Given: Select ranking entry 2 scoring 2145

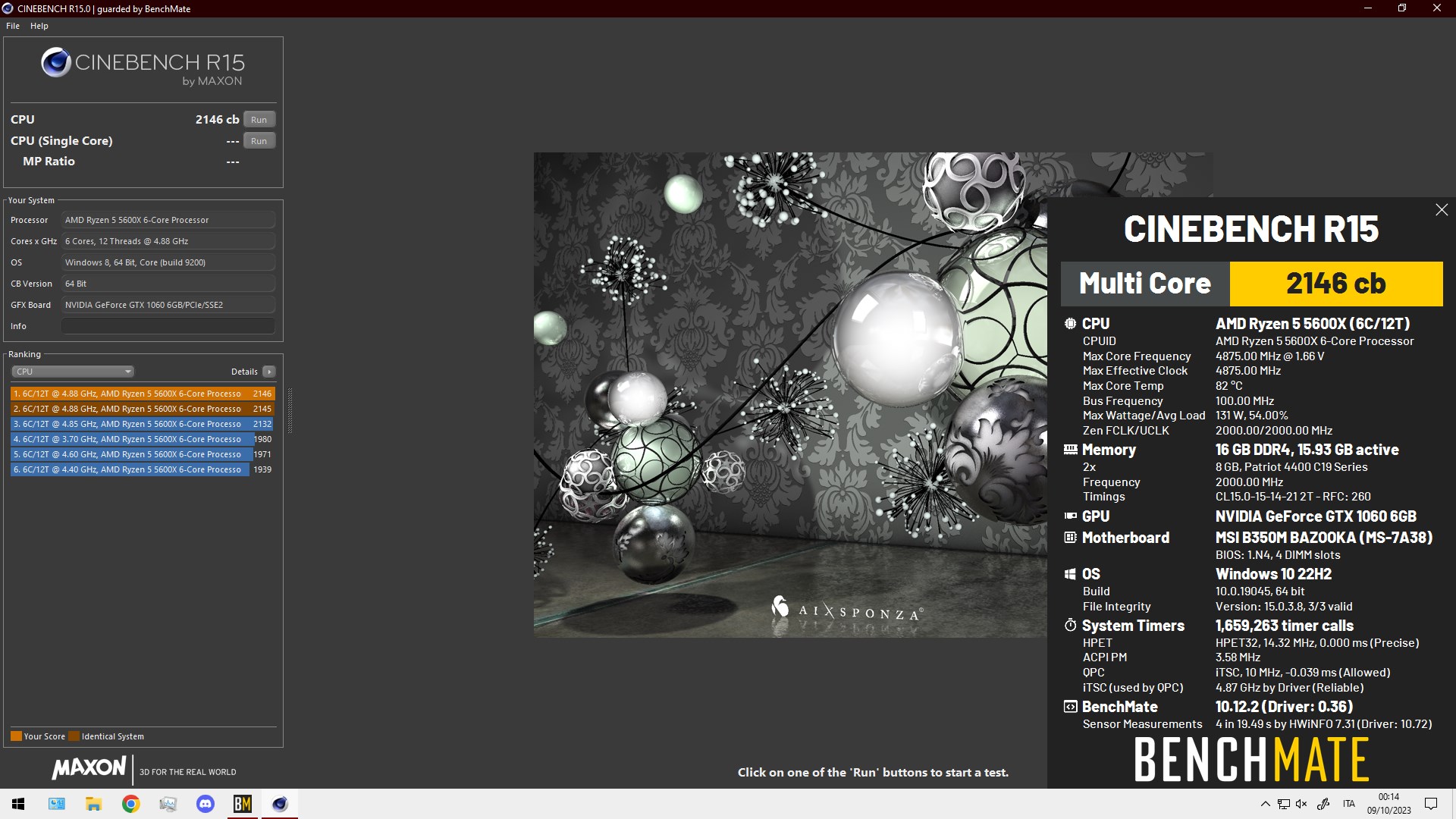Looking at the screenshot, I should [x=143, y=409].
